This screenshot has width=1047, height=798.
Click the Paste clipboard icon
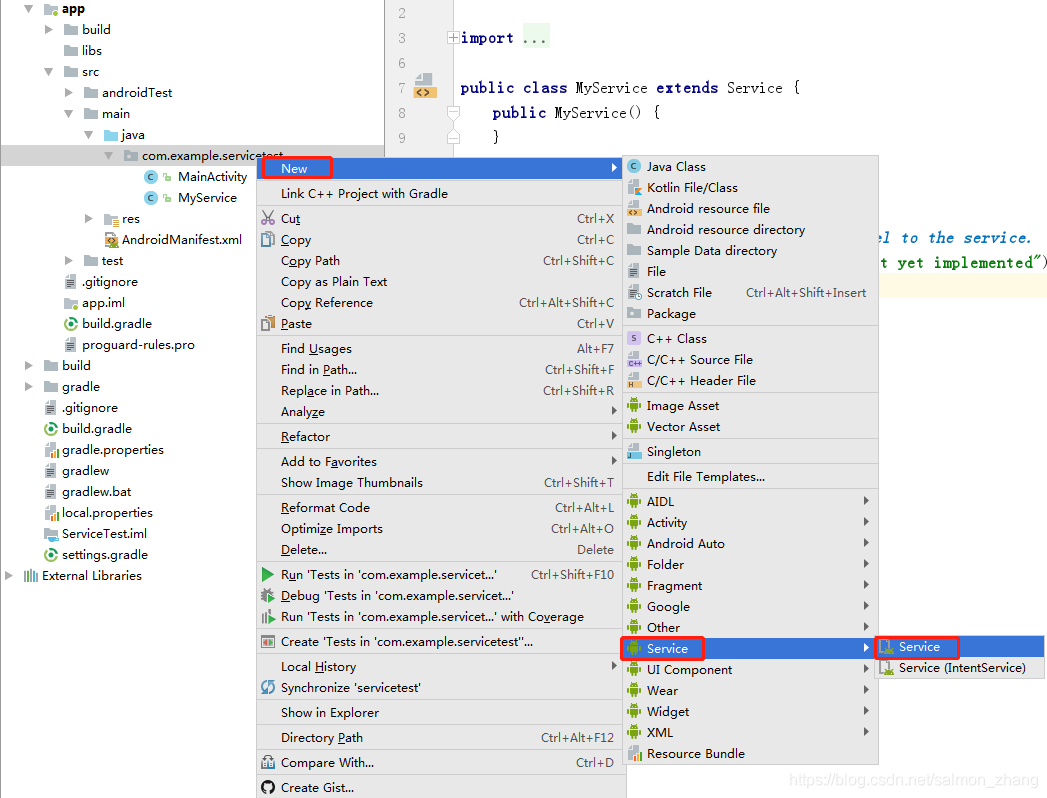pos(268,323)
